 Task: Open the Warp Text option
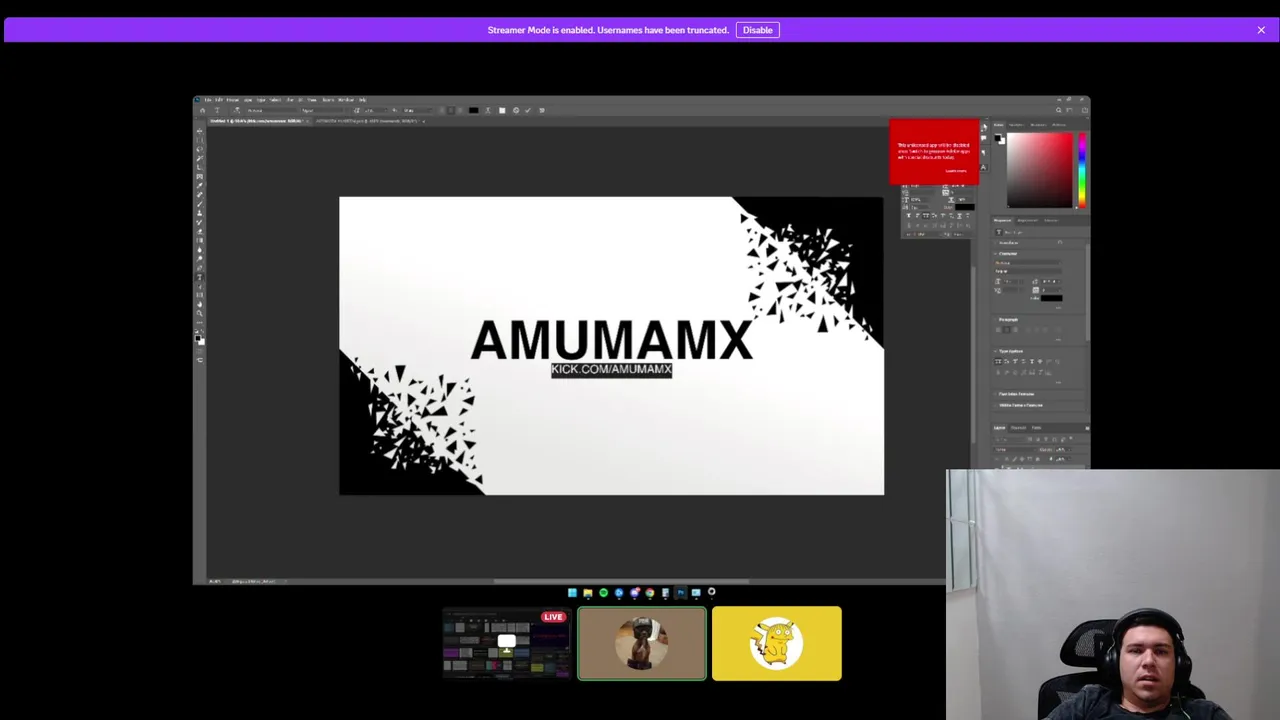tap(488, 110)
